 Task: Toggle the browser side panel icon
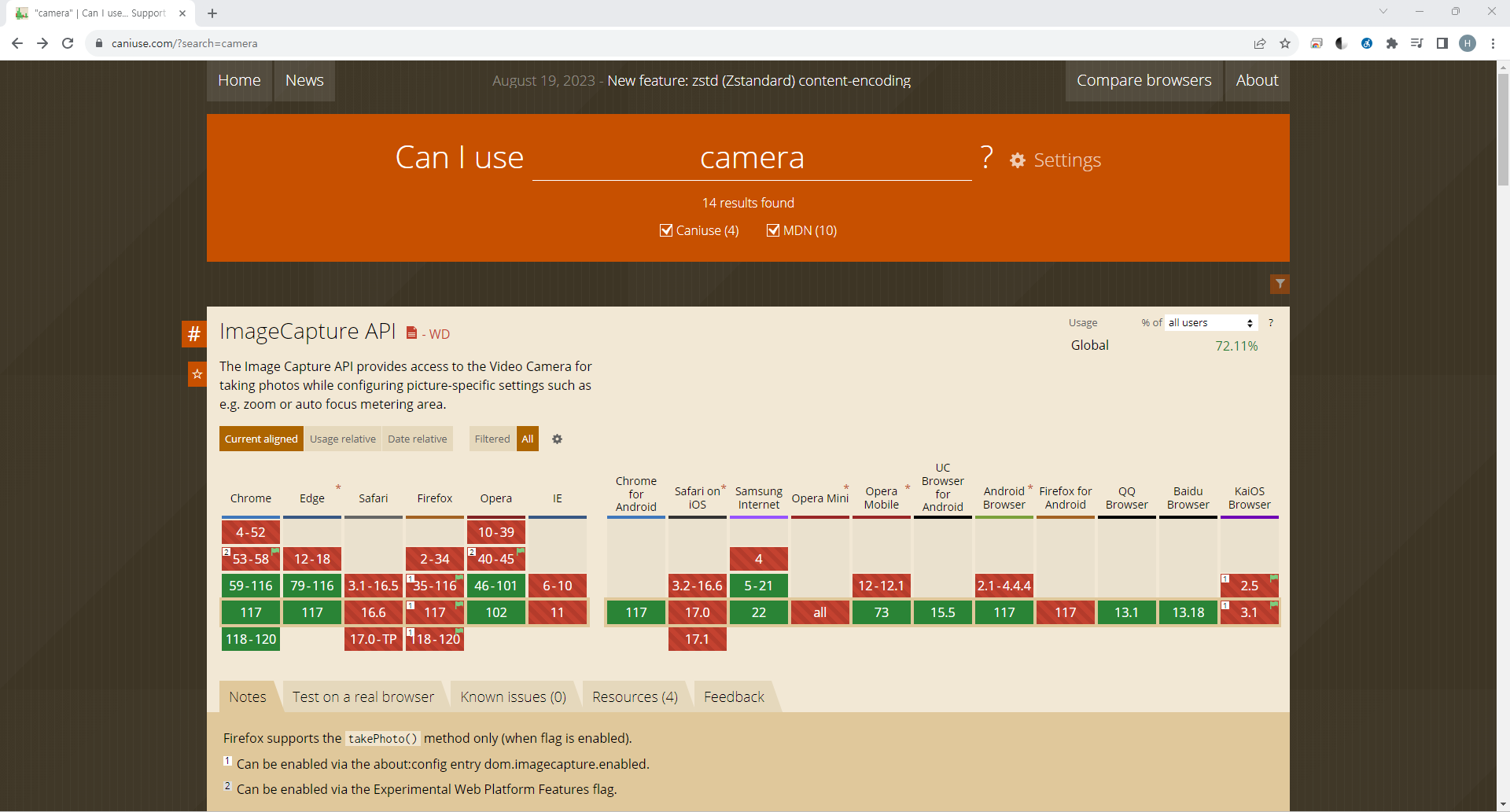click(x=1442, y=43)
